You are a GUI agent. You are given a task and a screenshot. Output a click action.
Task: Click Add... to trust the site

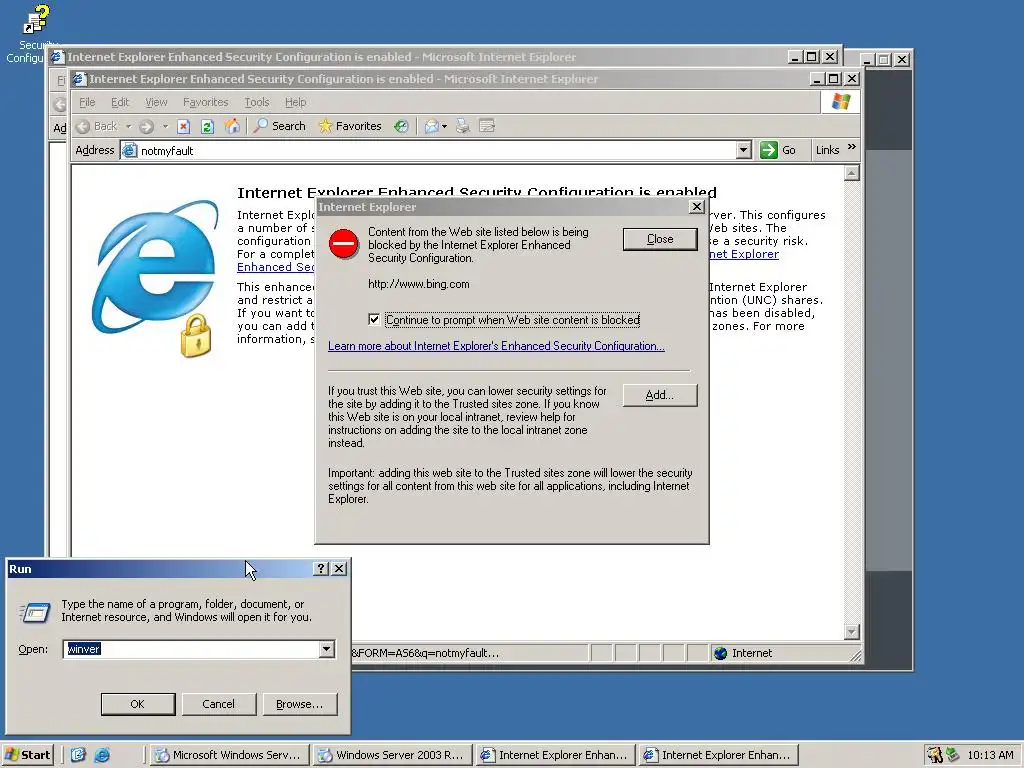(x=660, y=395)
